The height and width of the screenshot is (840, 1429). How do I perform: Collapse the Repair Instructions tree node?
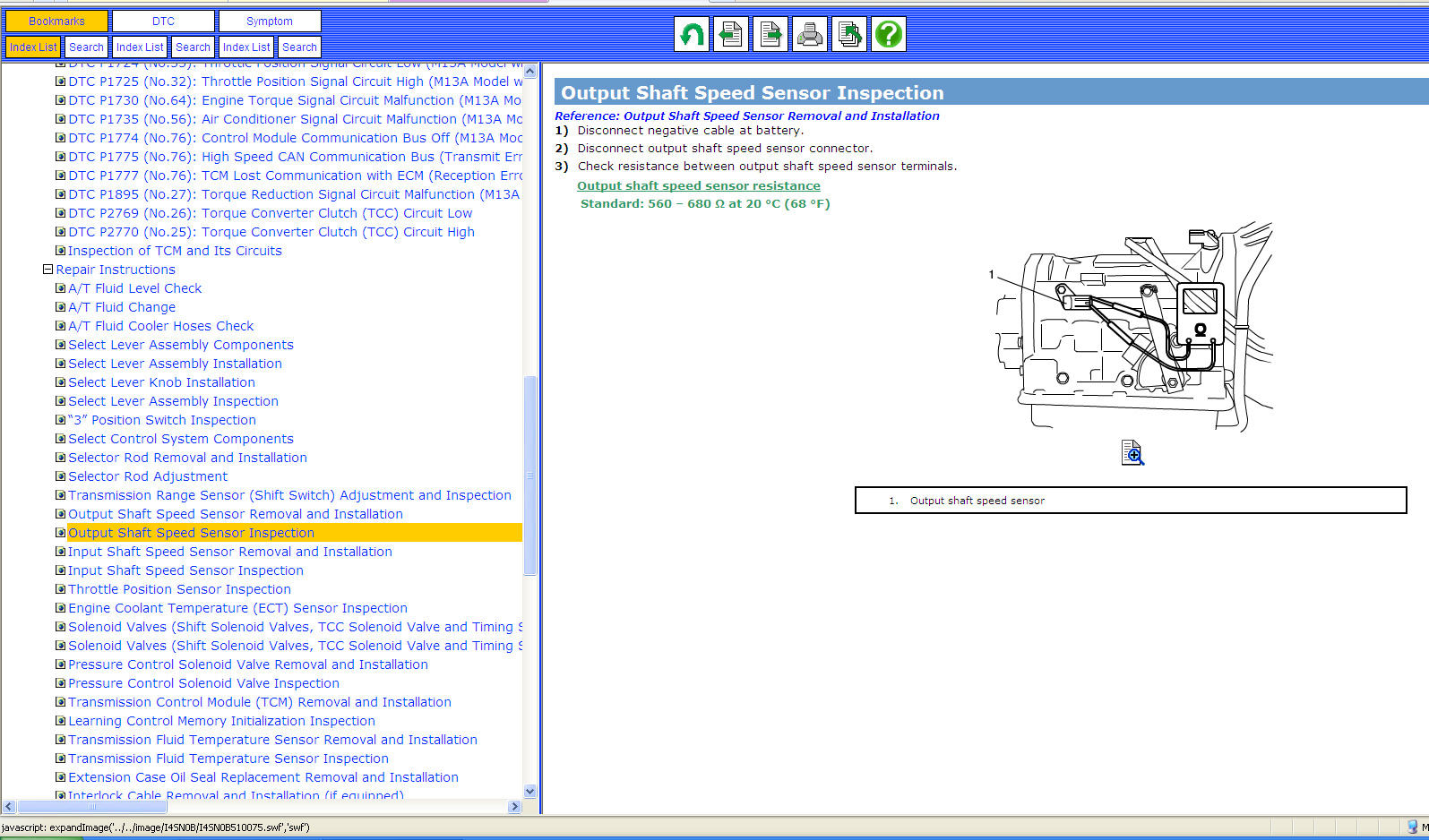point(47,270)
